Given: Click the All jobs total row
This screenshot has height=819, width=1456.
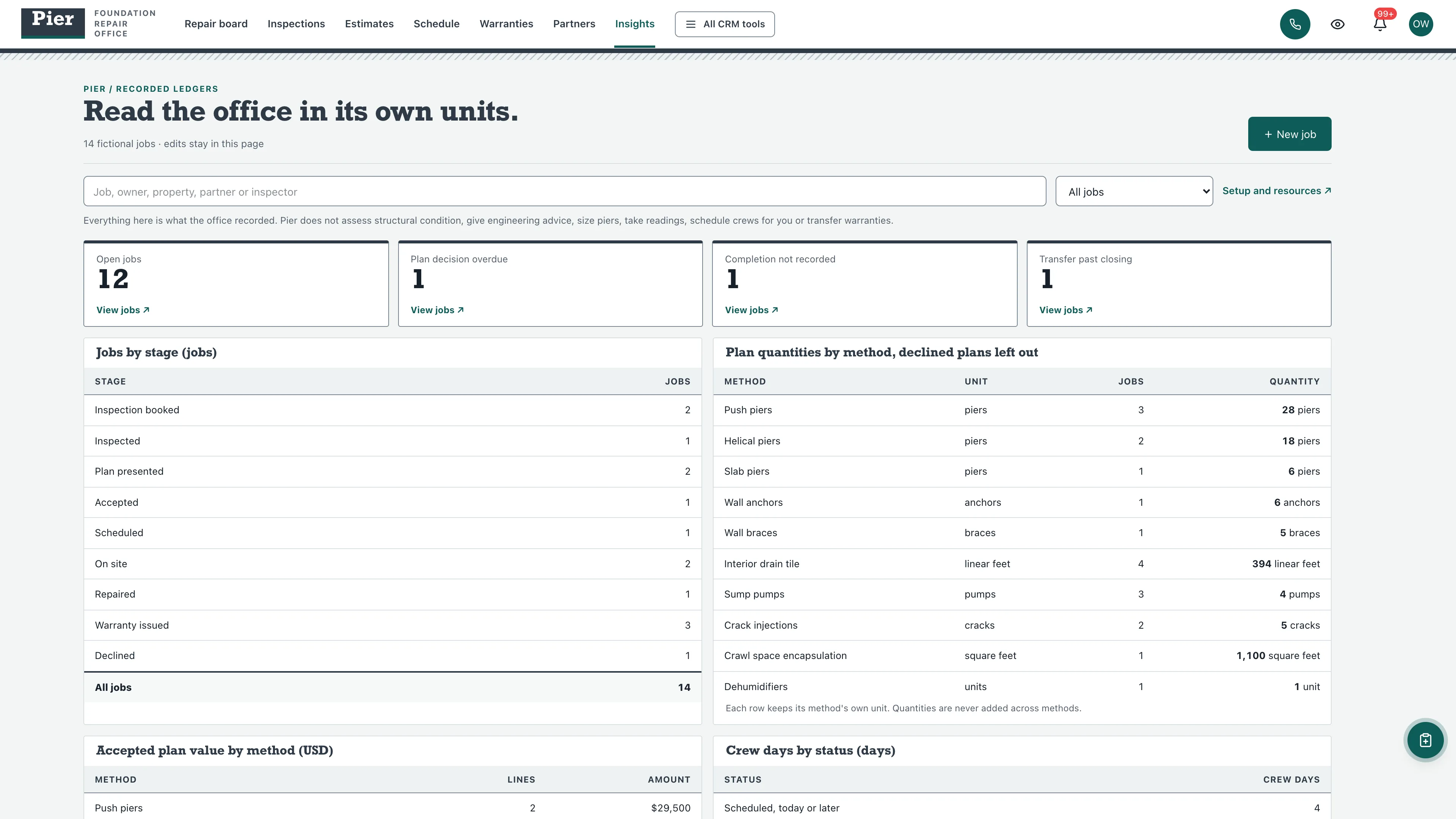Looking at the screenshot, I should (x=392, y=687).
